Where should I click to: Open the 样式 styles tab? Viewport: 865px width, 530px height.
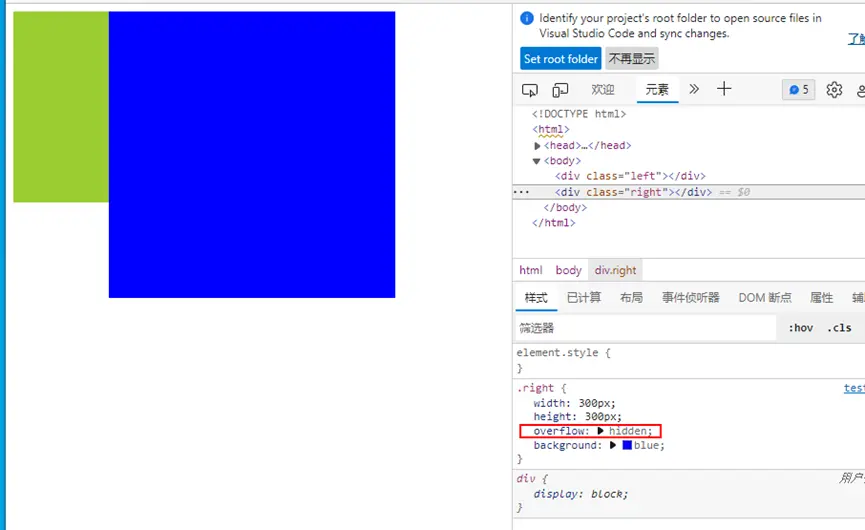[x=536, y=298]
